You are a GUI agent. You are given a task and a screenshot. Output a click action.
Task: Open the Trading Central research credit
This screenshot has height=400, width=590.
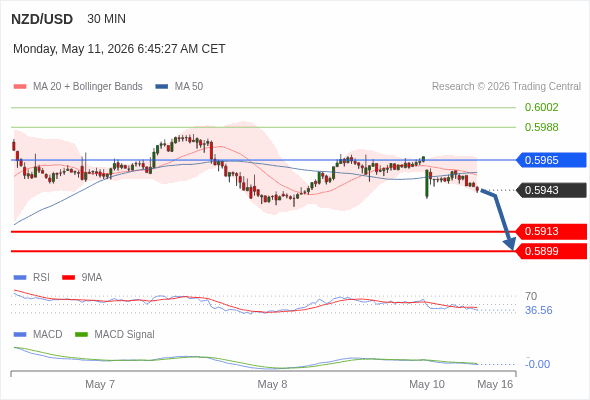point(506,87)
